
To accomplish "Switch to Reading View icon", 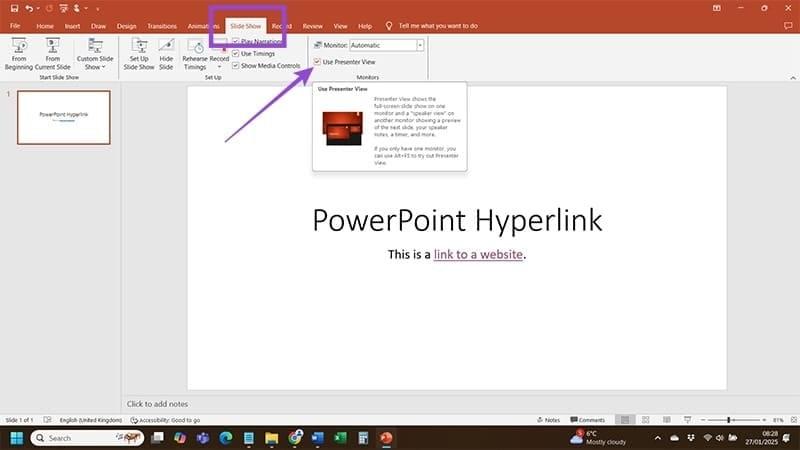I will [x=667, y=420].
